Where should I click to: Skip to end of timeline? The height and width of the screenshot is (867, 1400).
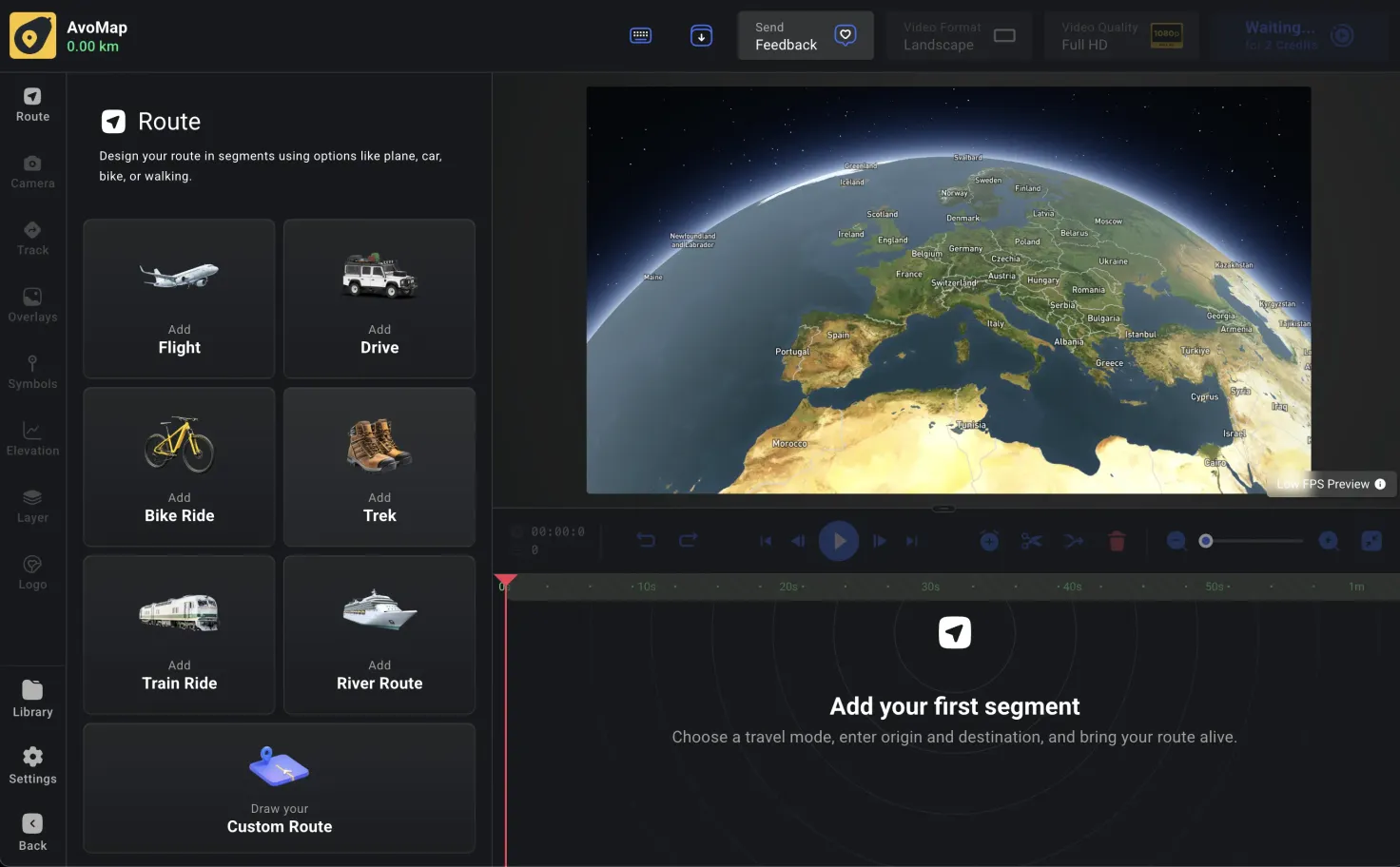click(912, 541)
